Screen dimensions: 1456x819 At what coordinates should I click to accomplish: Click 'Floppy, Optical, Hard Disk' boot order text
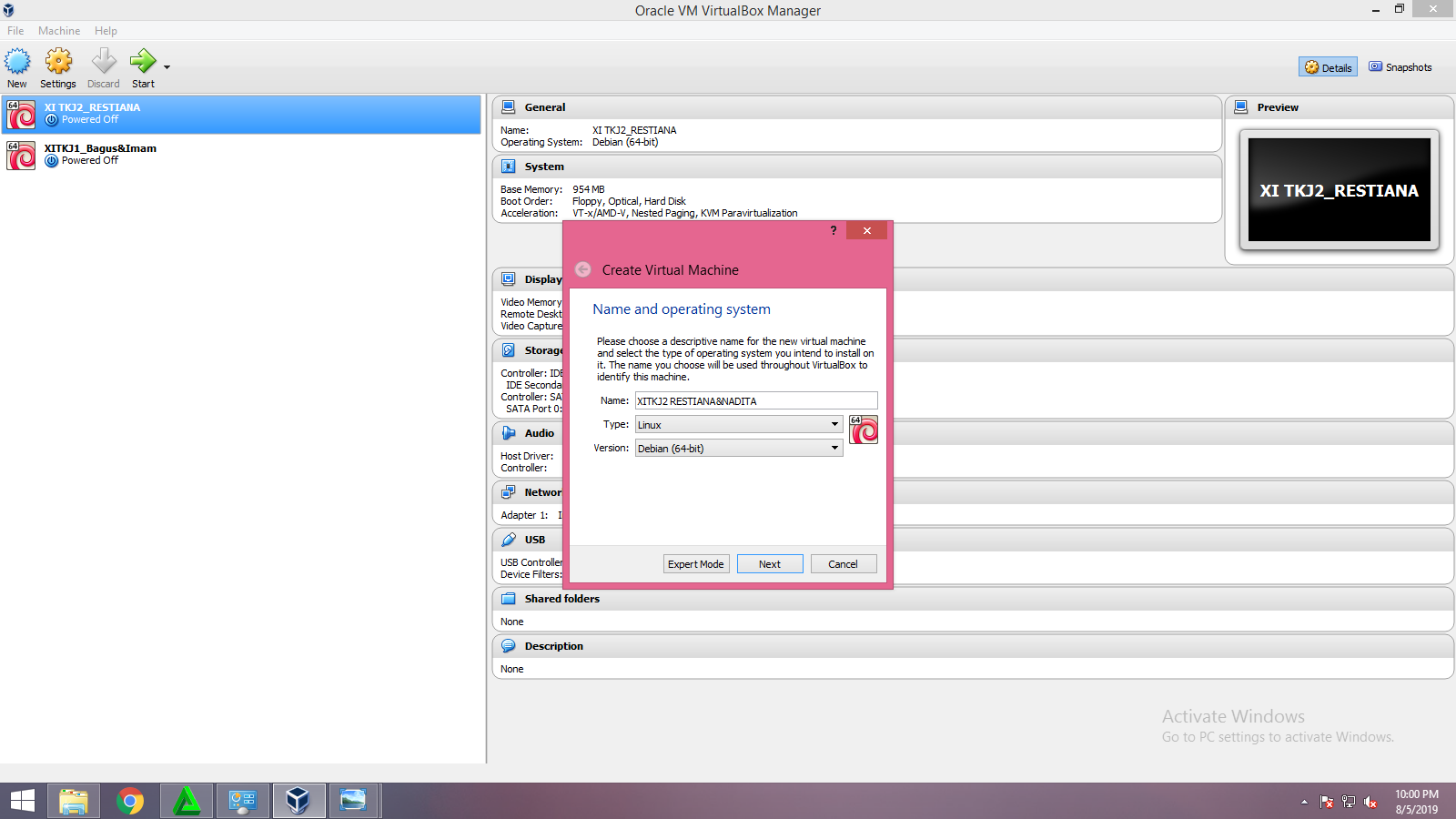click(x=629, y=201)
